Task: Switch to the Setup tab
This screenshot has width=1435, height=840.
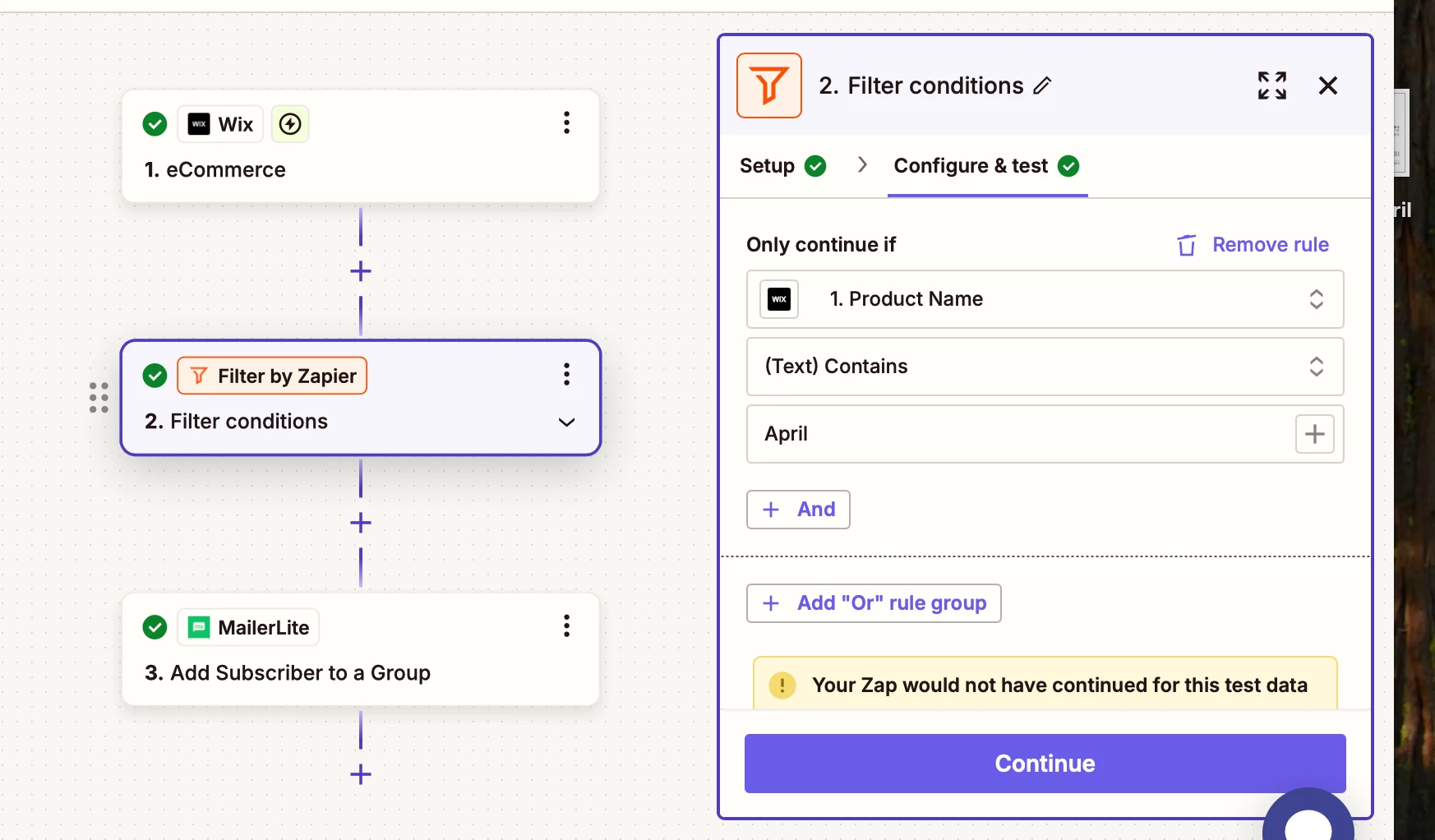Action: [782, 166]
